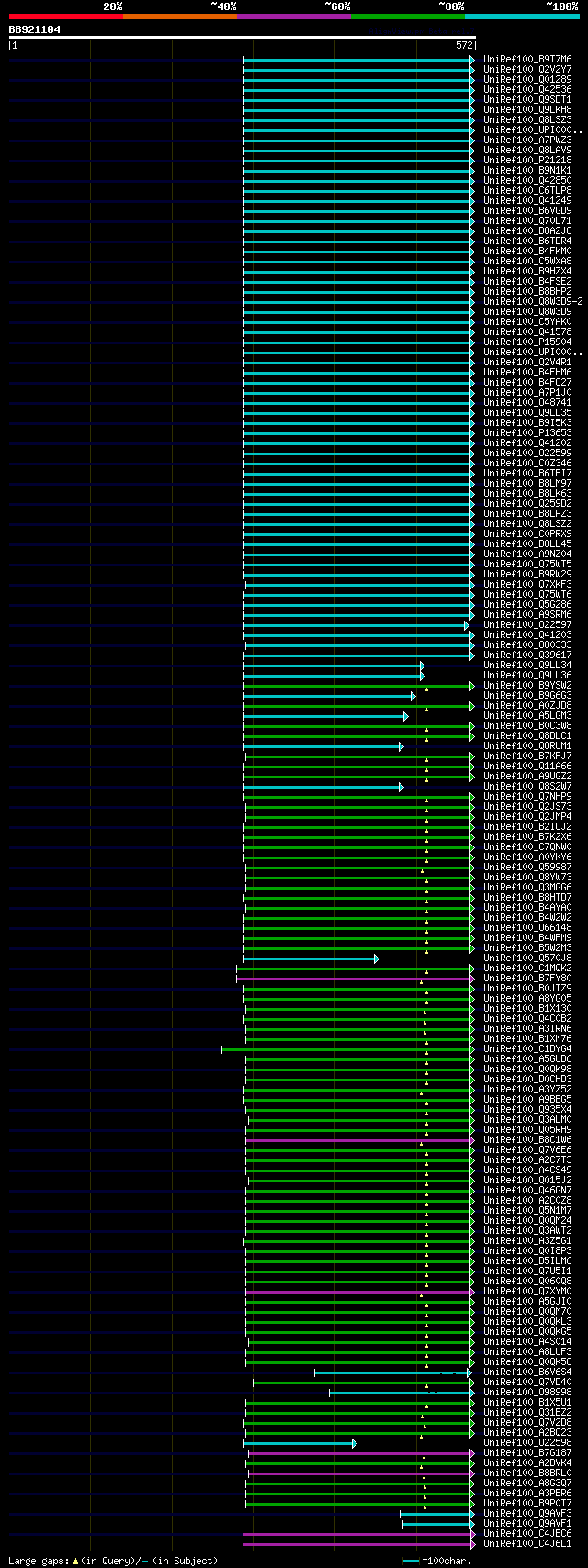The width and height of the screenshot is (588, 1568).
Task: Click the UniRef100_Q8W3D9-2 isoform entry
Action: (533, 302)
